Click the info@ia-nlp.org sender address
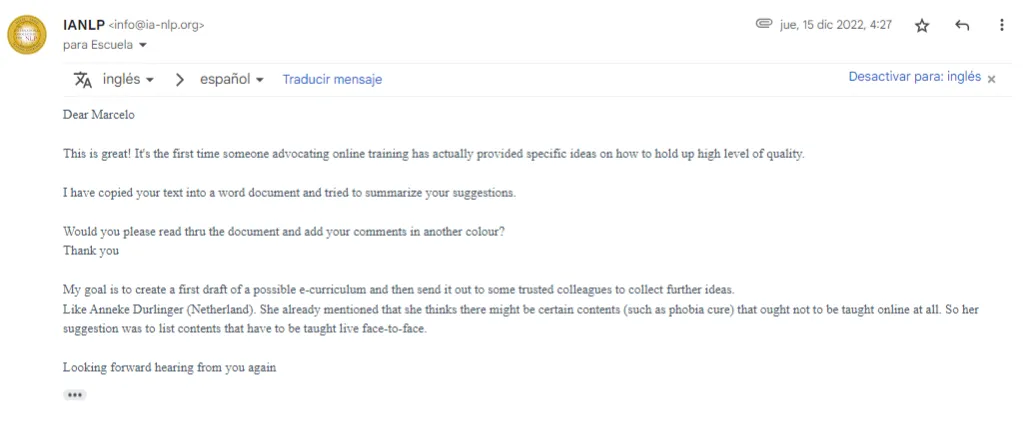Screen dimensions: 1023x424 tap(163, 26)
